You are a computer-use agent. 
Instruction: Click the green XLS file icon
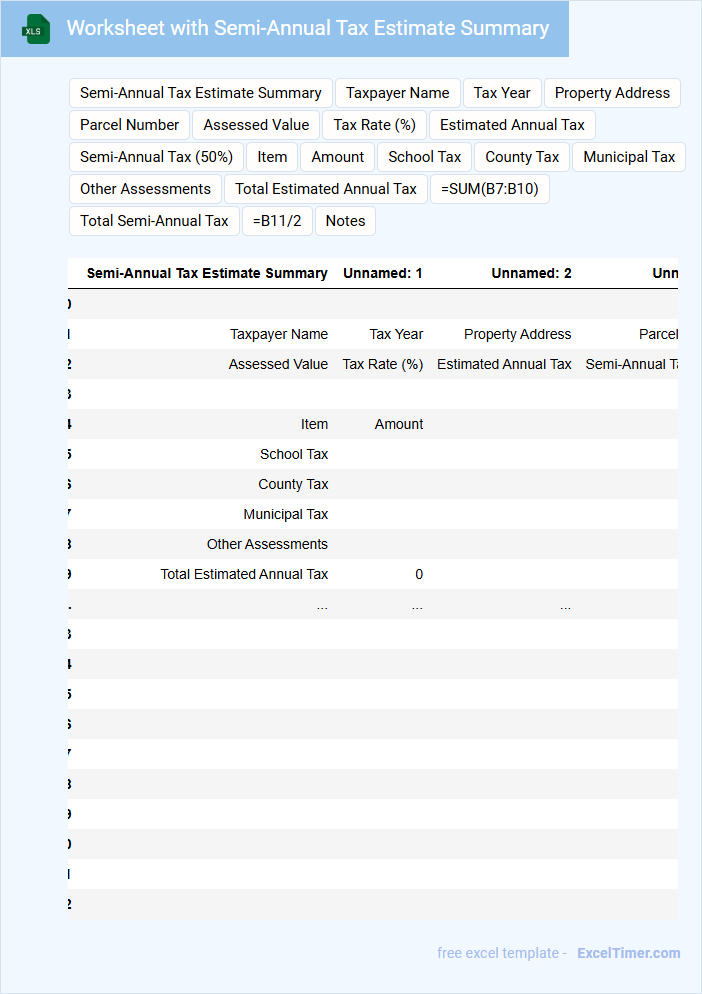pyautogui.click(x=36, y=29)
